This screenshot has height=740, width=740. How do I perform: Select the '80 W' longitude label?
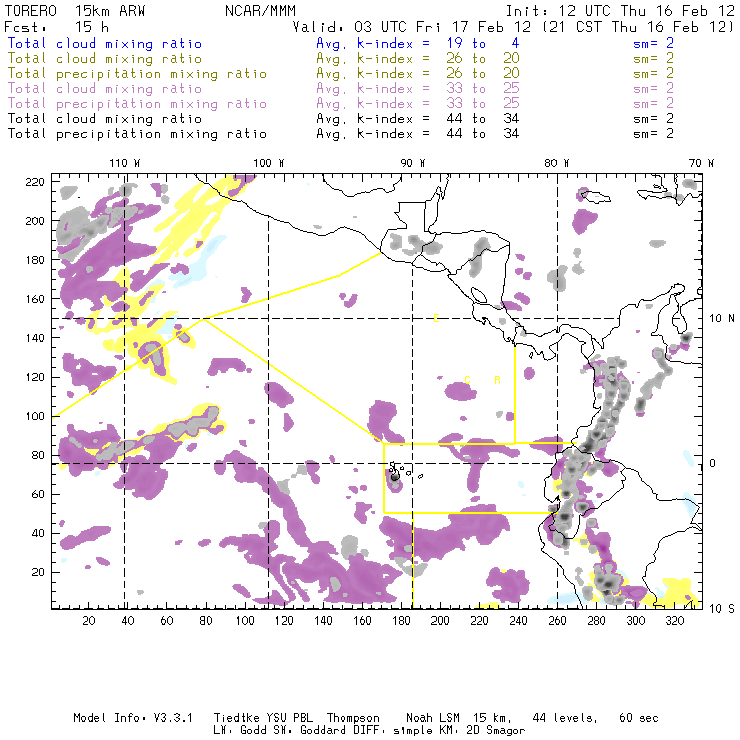tap(557, 163)
